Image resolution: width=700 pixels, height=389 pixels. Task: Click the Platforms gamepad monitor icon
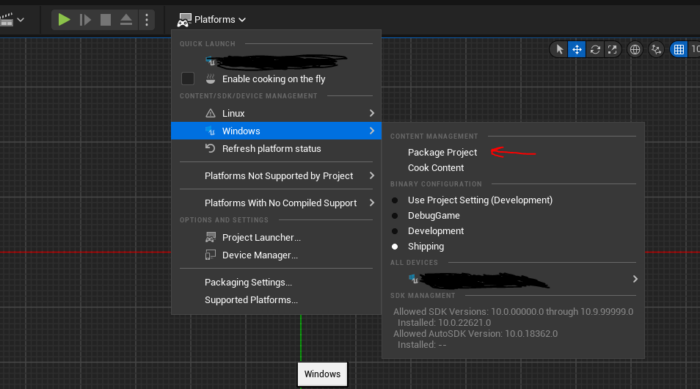point(184,20)
